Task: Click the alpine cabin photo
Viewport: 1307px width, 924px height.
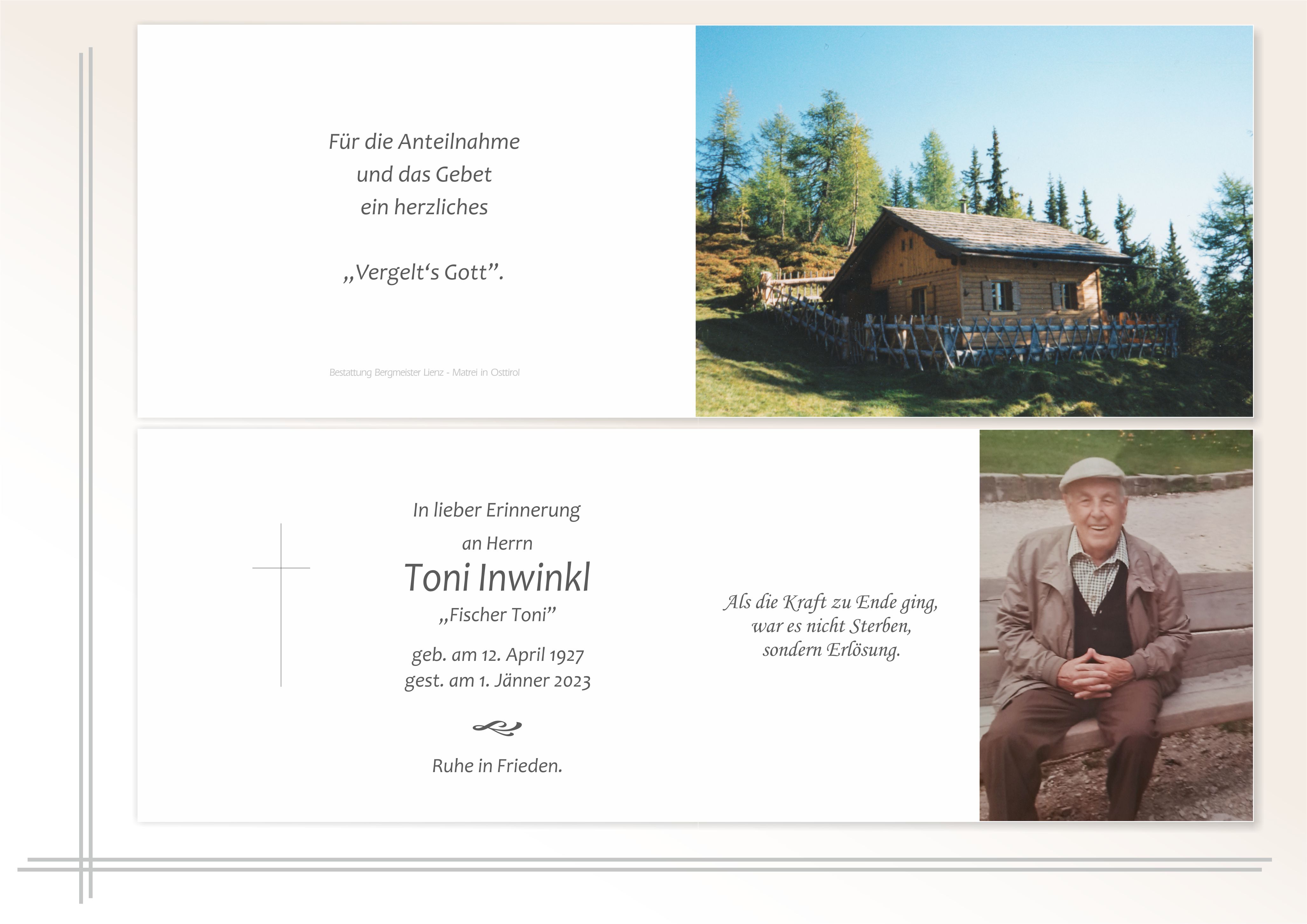Action: tap(974, 221)
